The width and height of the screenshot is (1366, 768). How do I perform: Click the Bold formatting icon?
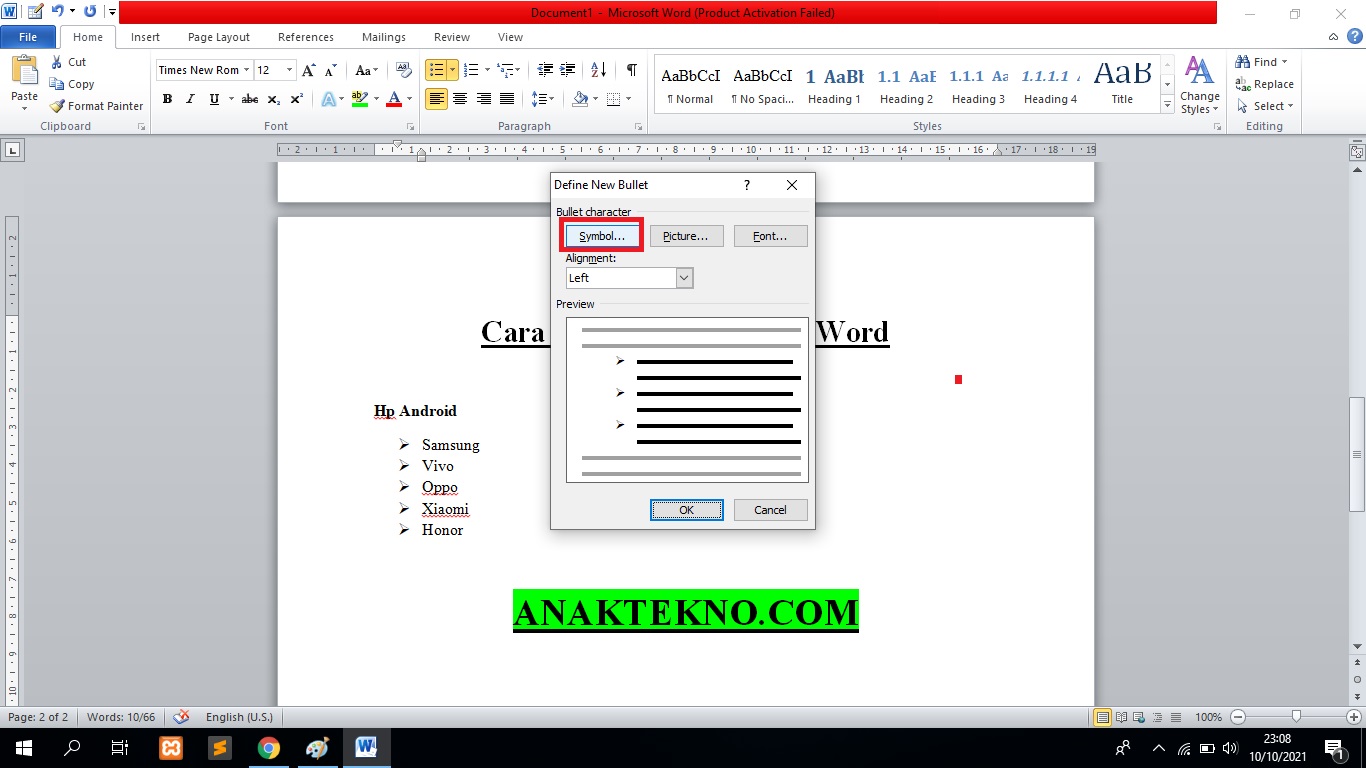[167, 99]
